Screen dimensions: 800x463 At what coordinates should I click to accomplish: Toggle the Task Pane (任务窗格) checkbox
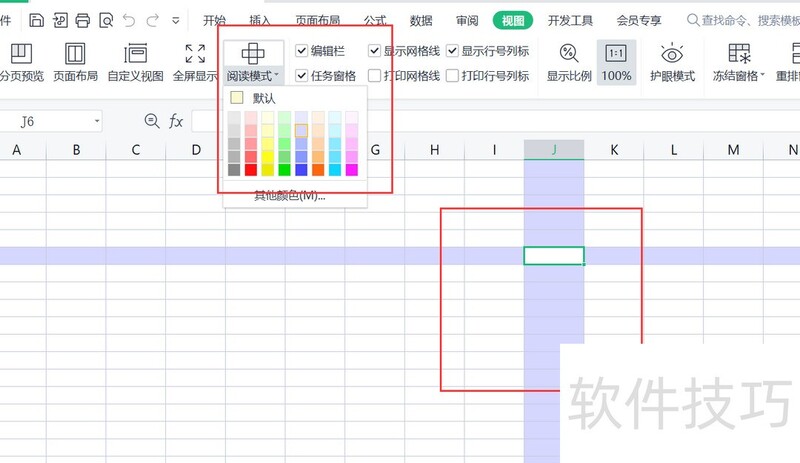coord(302,76)
